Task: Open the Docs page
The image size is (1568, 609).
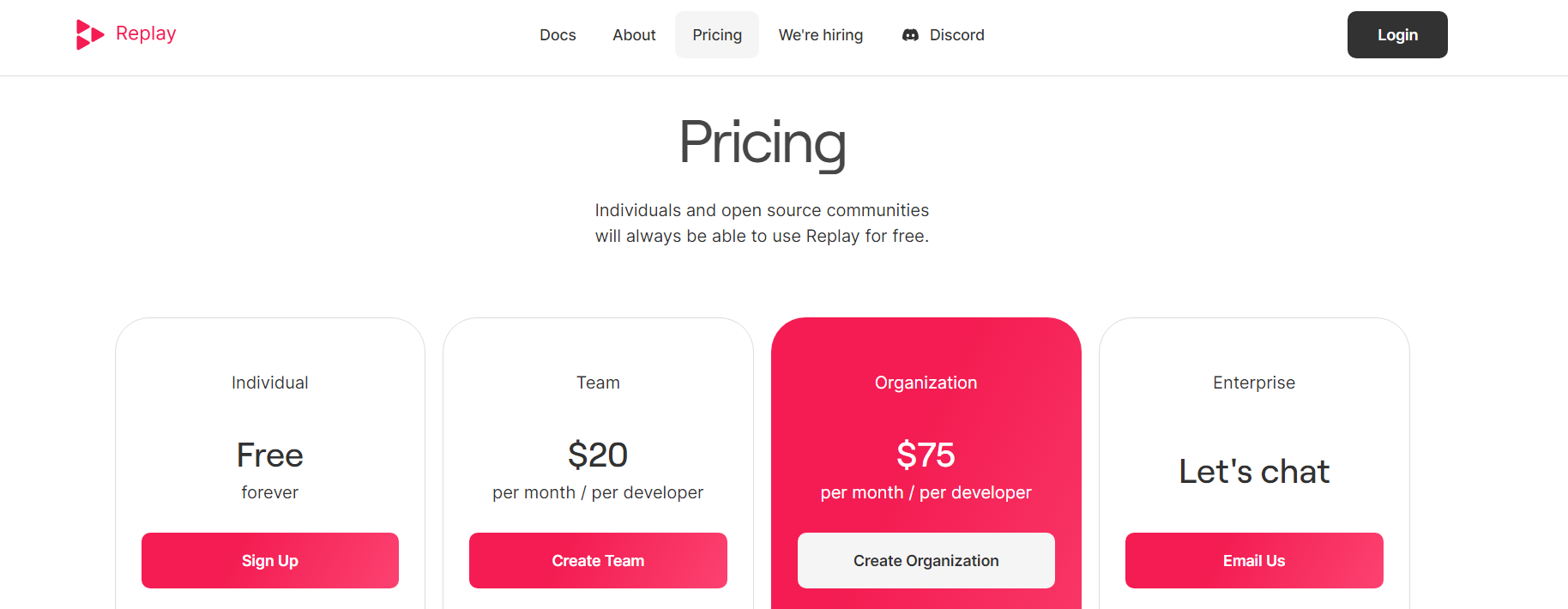Action: (558, 35)
